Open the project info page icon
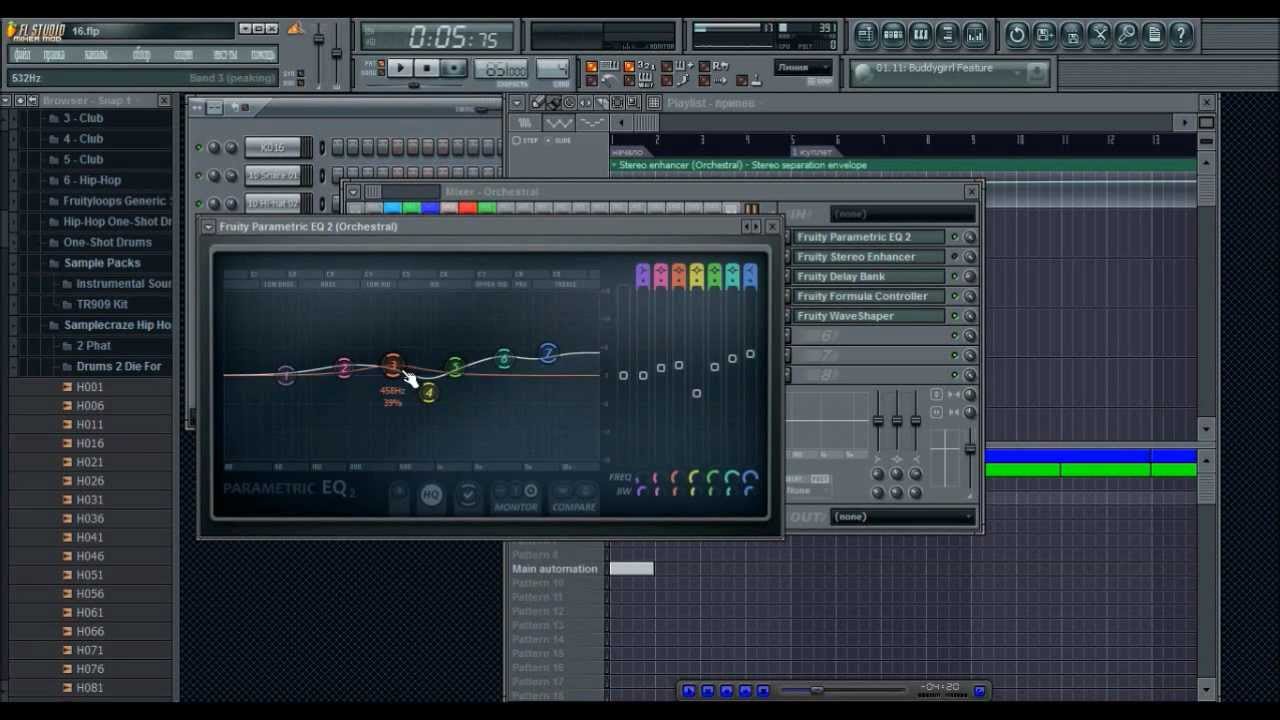This screenshot has width=1280, height=720. click(x=1153, y=35)
